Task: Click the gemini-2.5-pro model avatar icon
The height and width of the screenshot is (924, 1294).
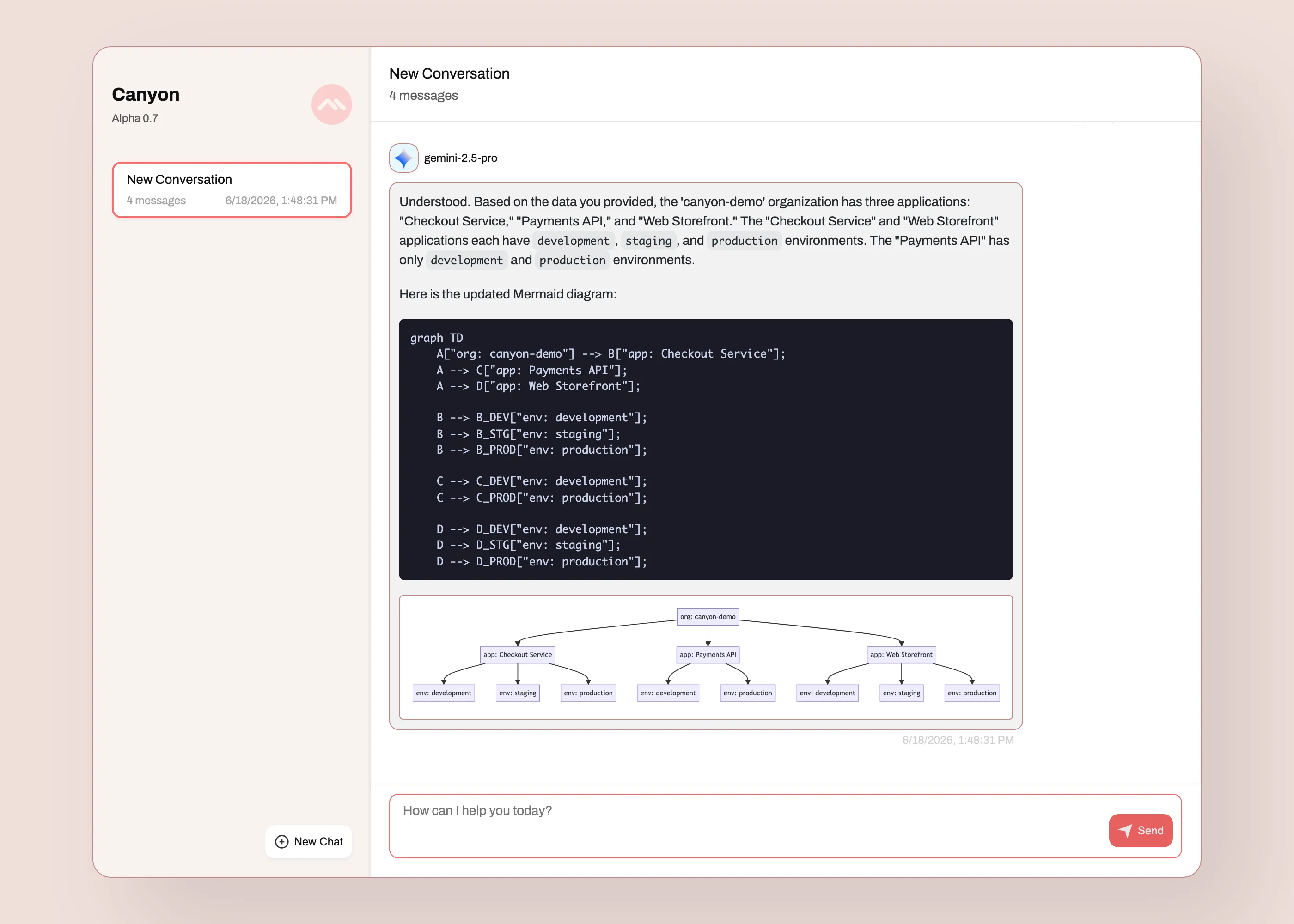Action: (x=403, y=158)
